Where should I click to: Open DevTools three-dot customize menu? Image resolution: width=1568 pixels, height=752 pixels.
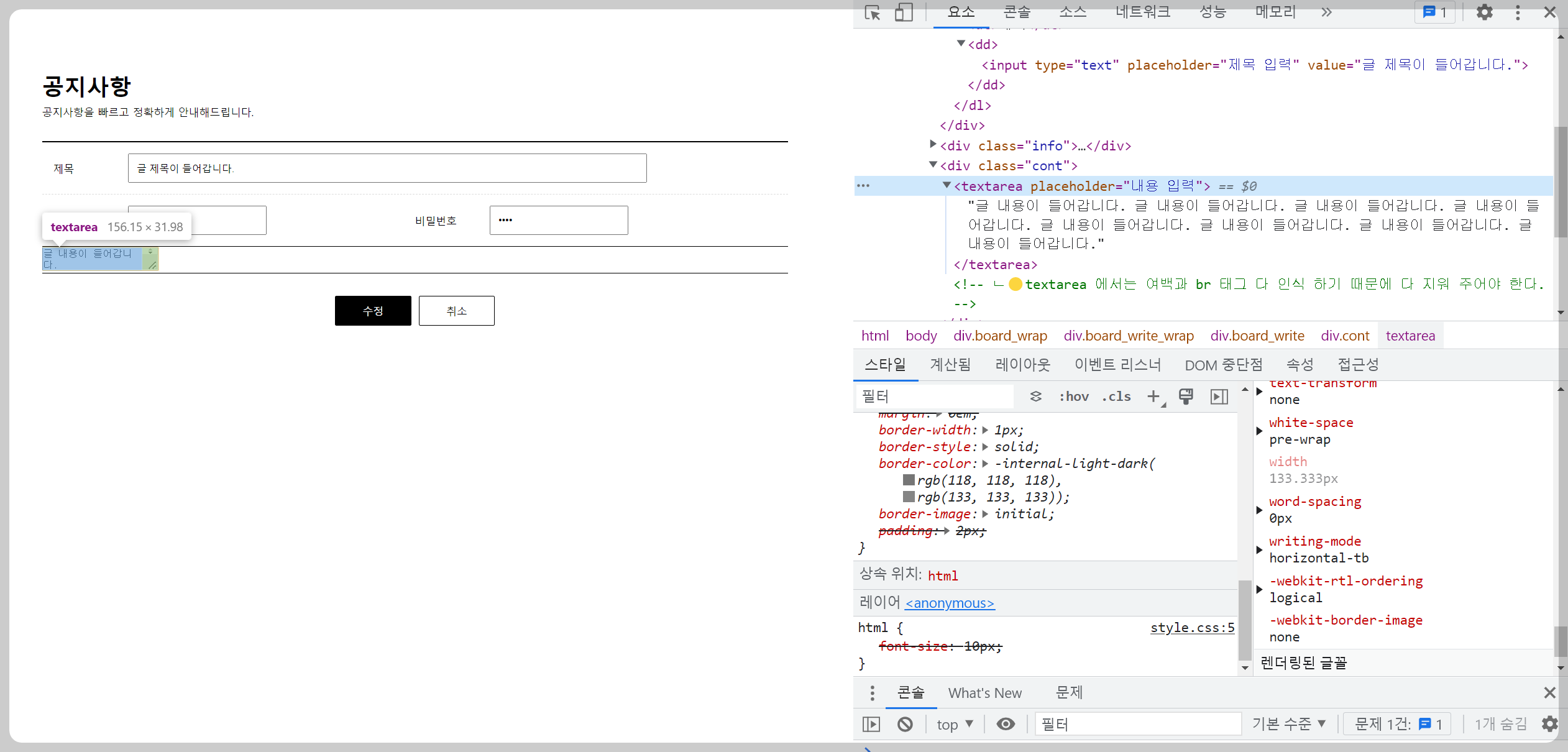(1518, 12)
